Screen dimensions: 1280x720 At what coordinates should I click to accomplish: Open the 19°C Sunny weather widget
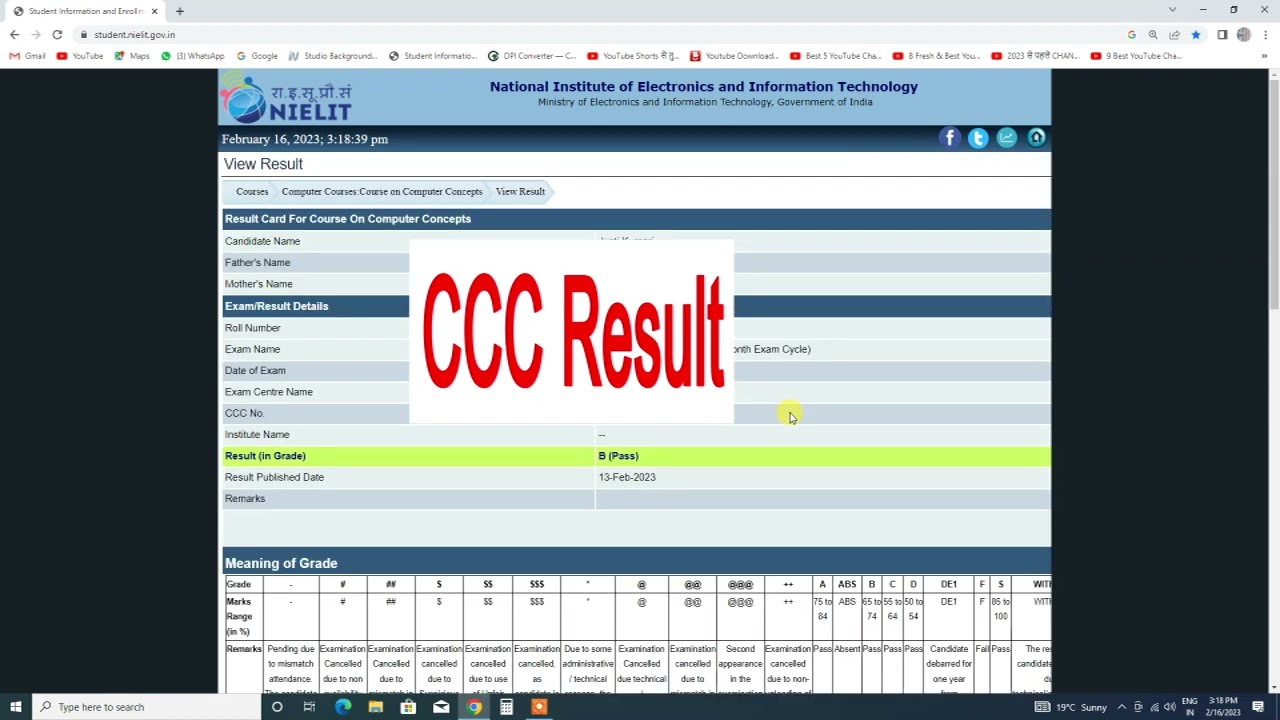pos(1071,707)
